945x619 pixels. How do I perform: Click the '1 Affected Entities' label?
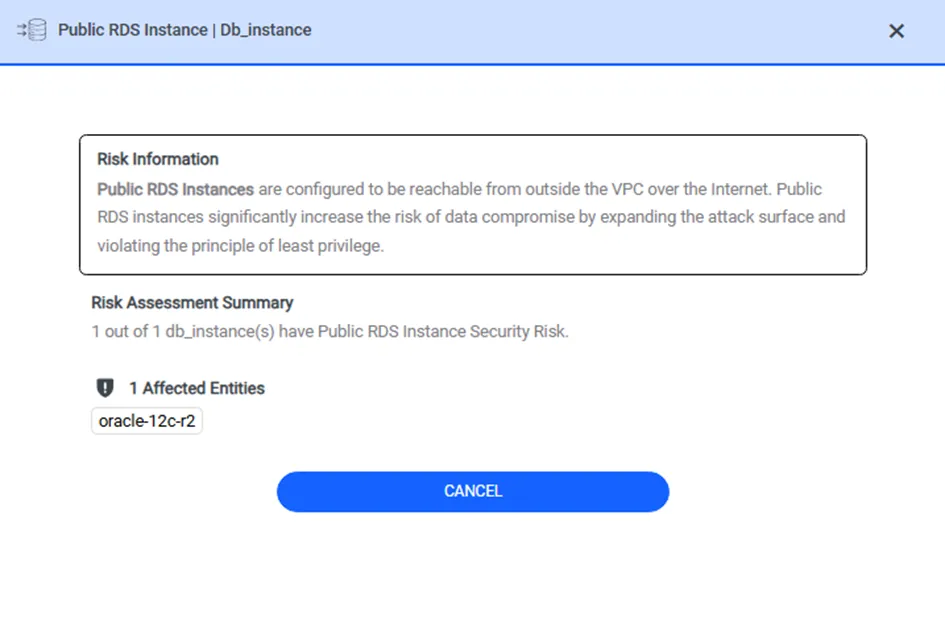coord(196,388)
